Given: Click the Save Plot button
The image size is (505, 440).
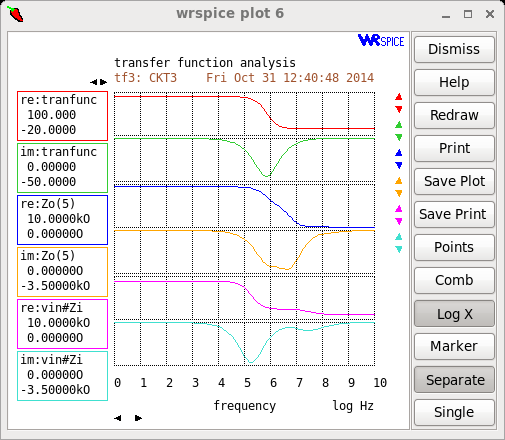Looking at the screenshot, I should pos(454,182).
